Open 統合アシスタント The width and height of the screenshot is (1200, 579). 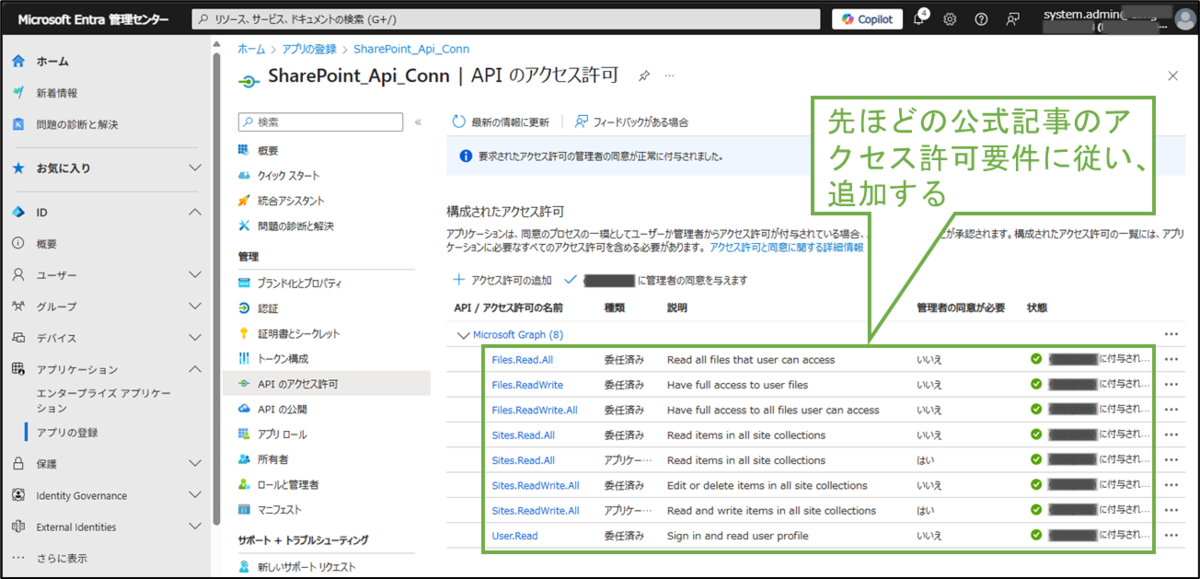pyautogui.click(x=291, y=201)
